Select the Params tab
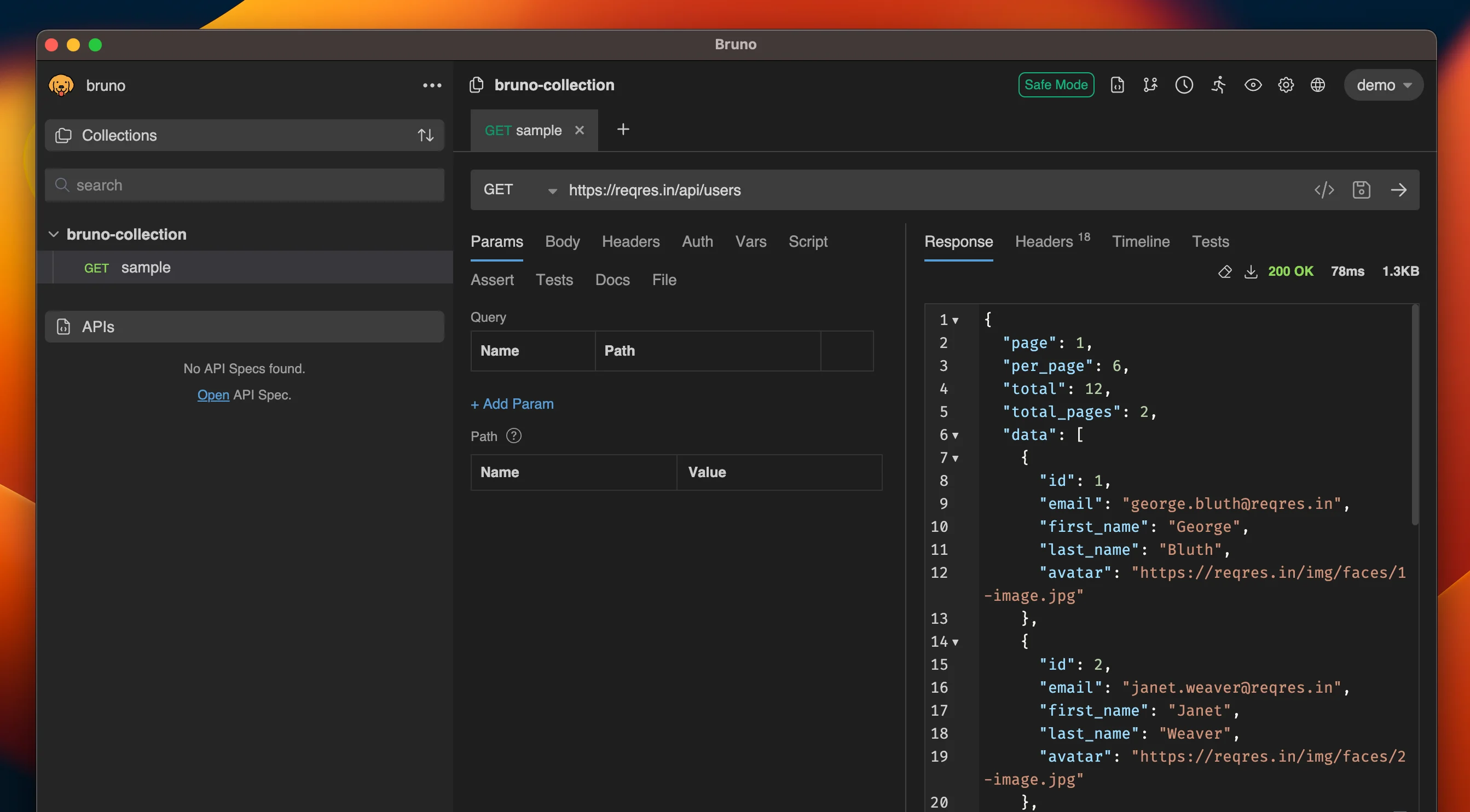 tap(496, 241)
